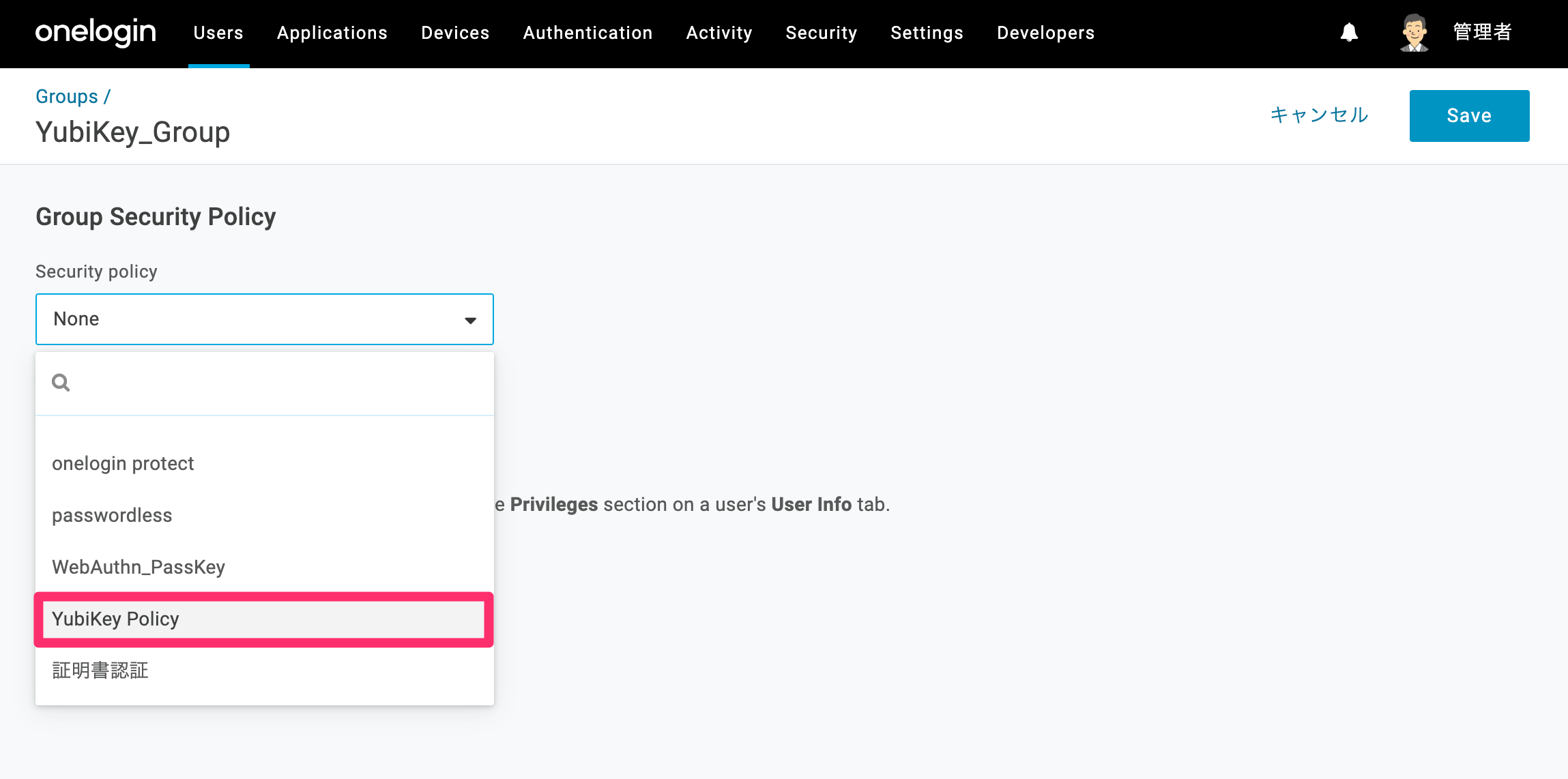This screenshot has height=779, width=1568.
Task: Select the passwordless policy
Action: (265, 516)
